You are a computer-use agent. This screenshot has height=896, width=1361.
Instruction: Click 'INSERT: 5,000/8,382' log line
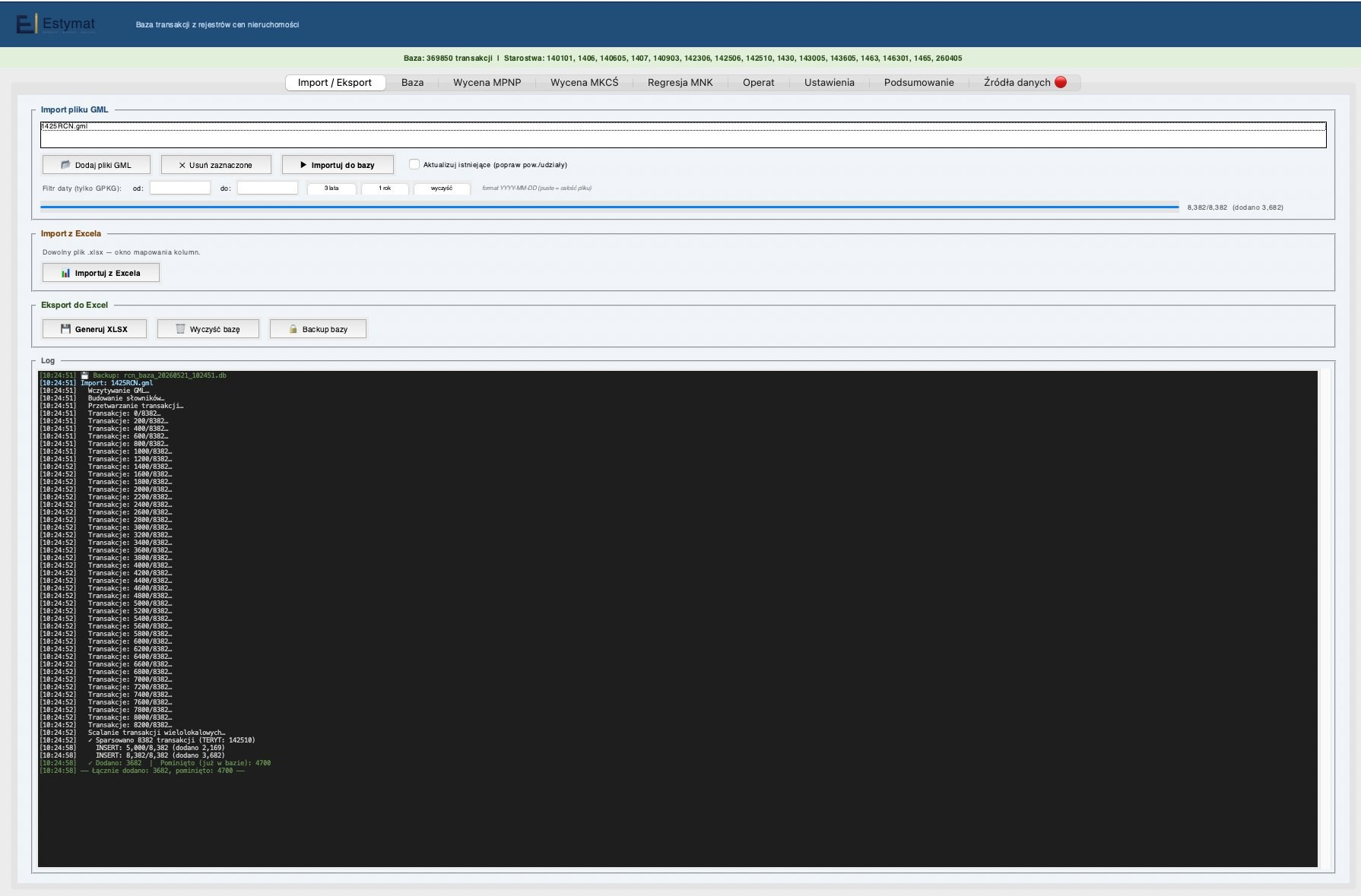132,748
